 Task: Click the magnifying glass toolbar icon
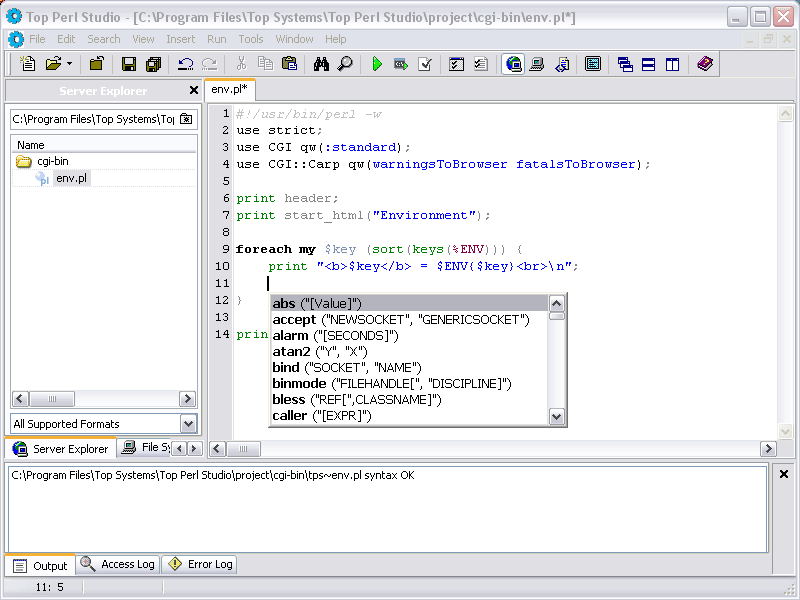coord(345,64)
